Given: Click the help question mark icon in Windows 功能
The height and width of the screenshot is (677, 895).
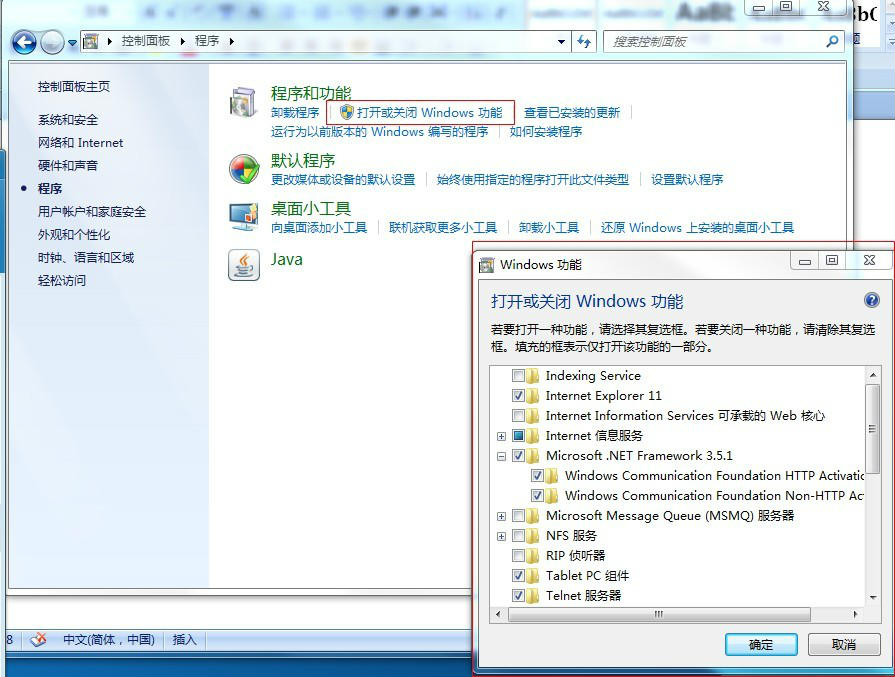Looking at the screenshot, I should click(x=872, y=300).
